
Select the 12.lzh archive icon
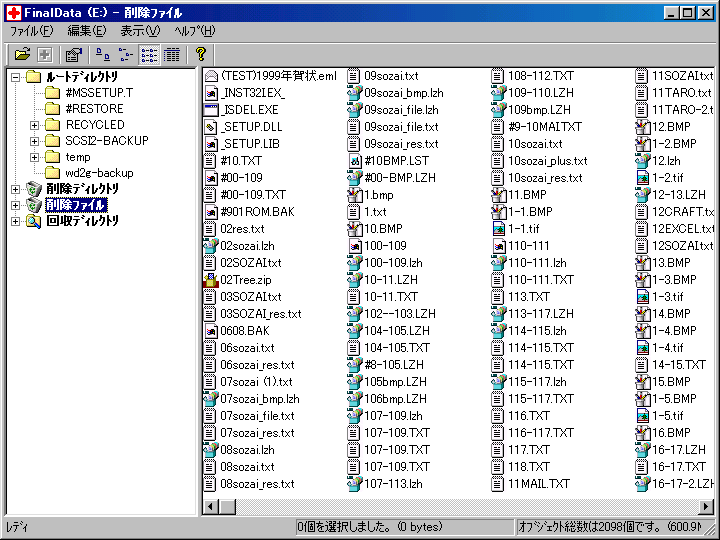pos(642,161)
